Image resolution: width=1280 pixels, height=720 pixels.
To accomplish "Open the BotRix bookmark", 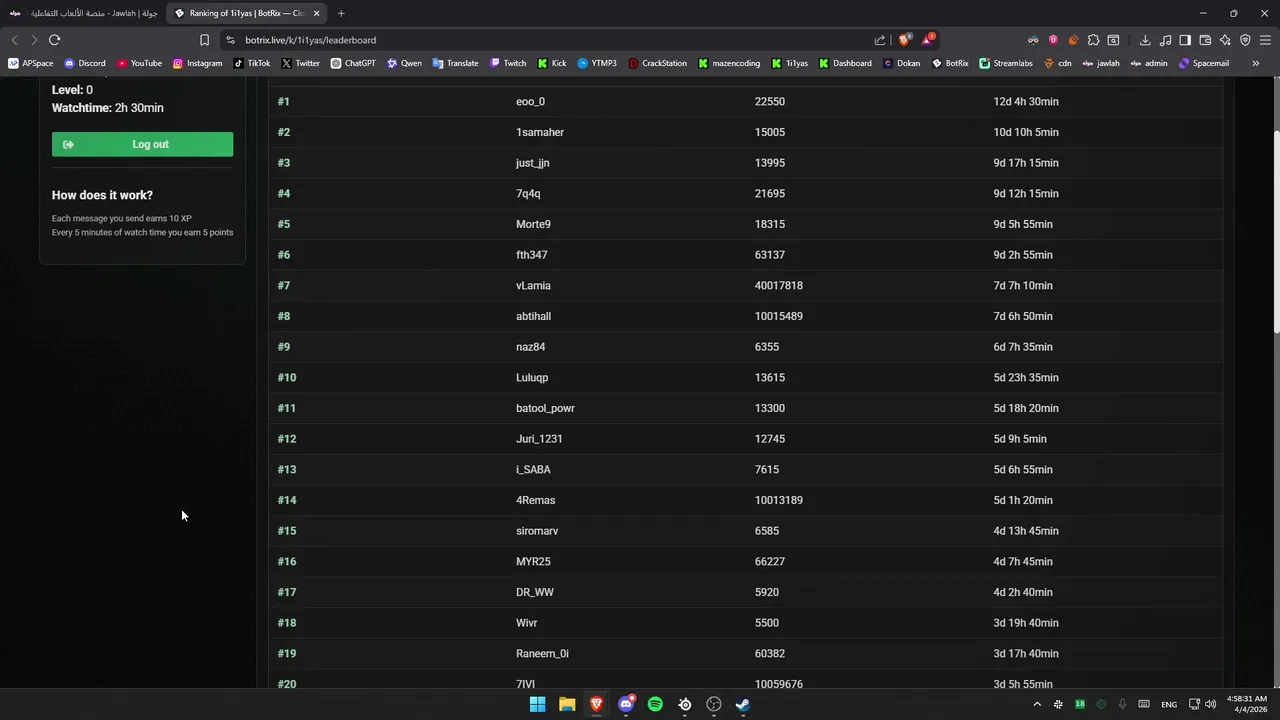I will click(x=950, y=63).
